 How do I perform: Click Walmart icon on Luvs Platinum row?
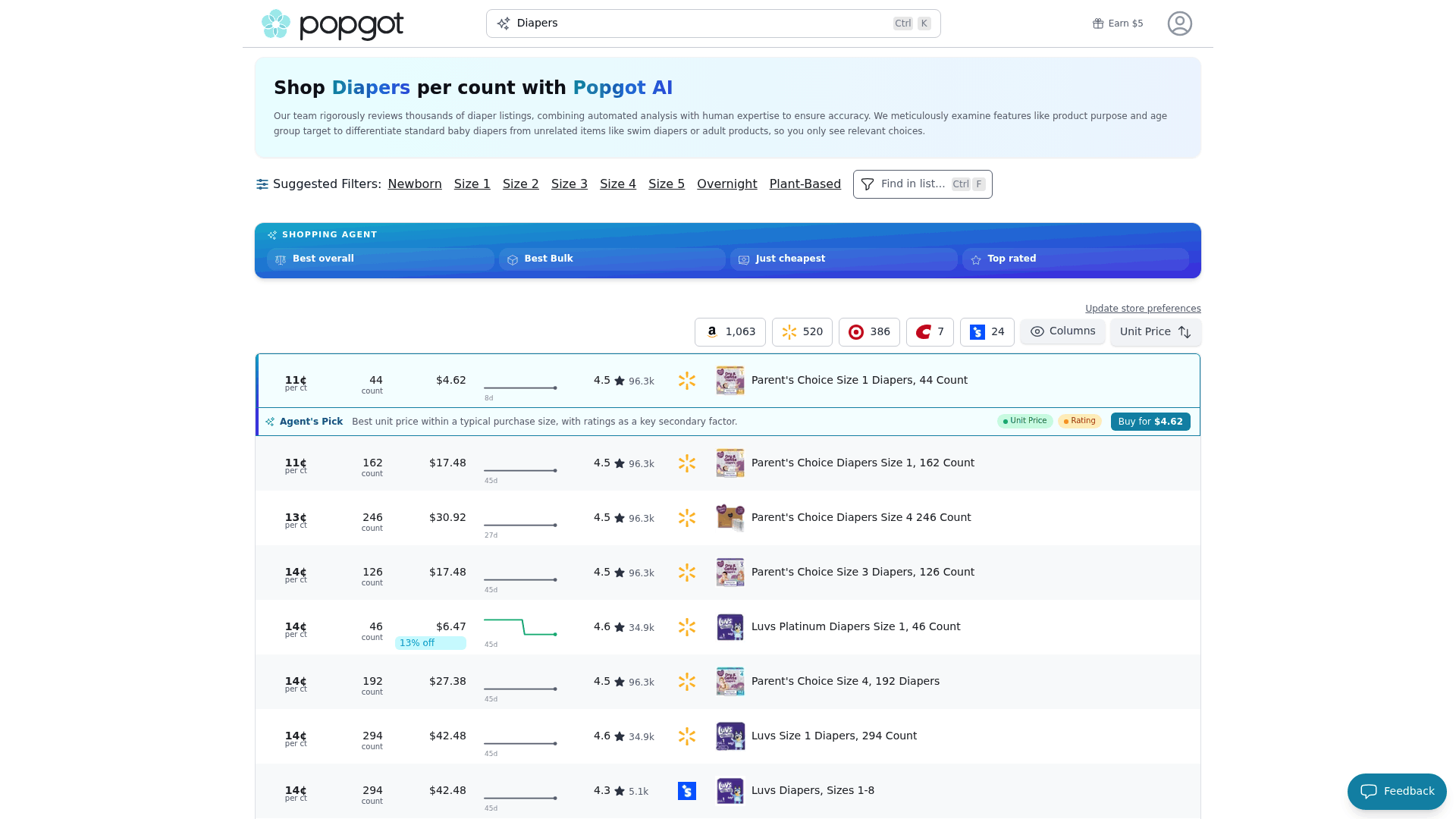tap(687, 627)
